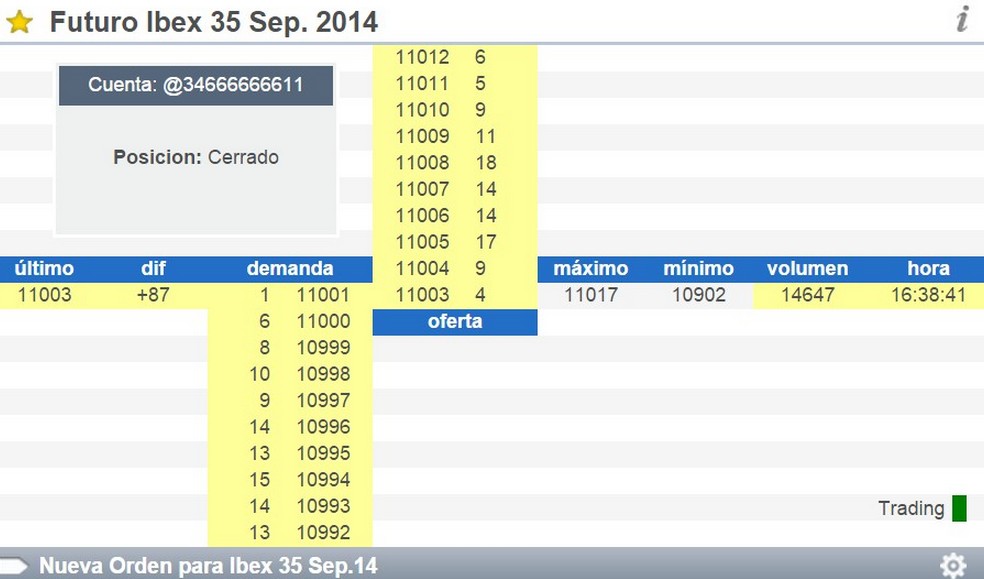
Task: Open the settings gear icon
Action: (x=953, y=565)
